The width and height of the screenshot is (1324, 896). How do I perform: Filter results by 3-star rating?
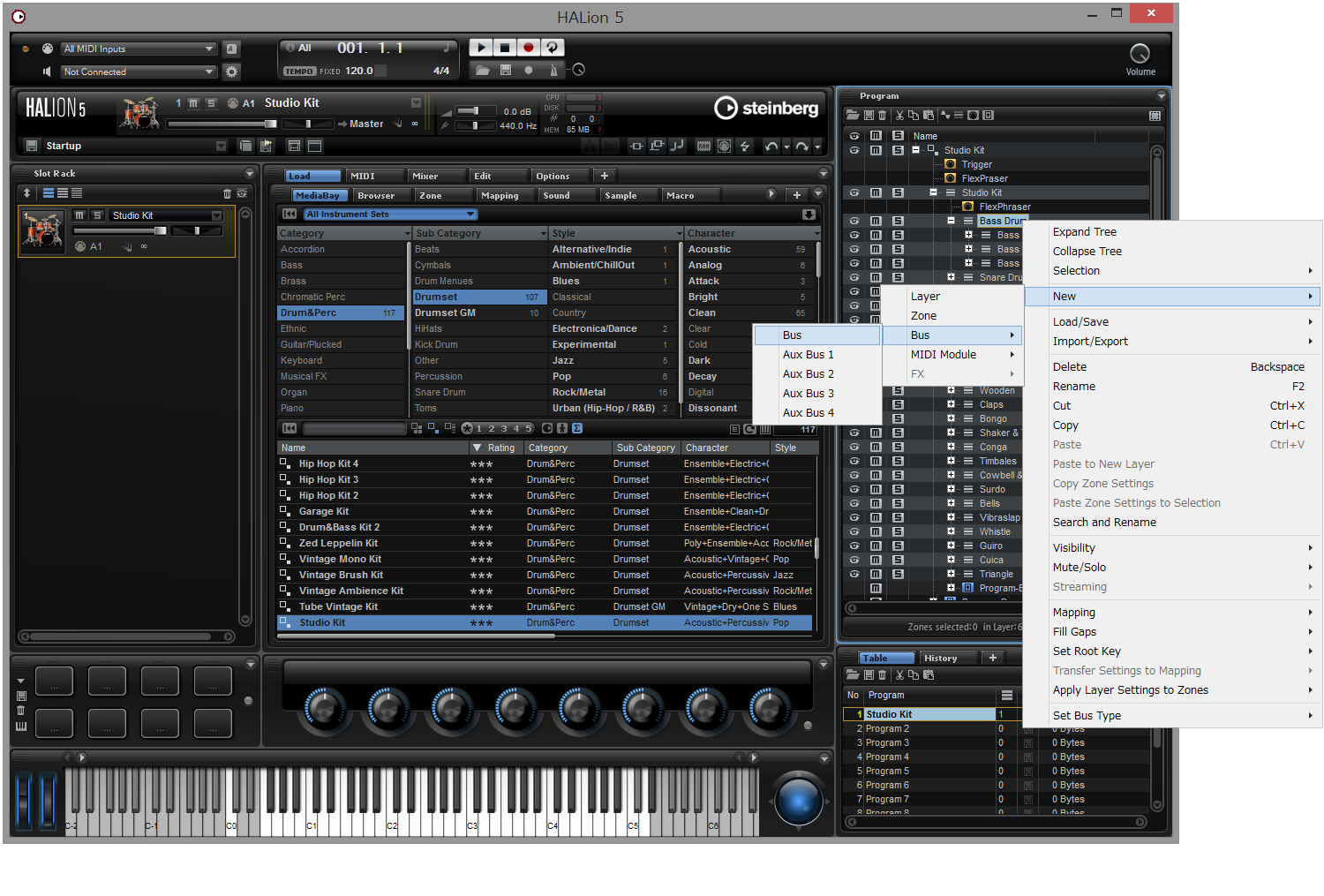click(x=504, y=428)
